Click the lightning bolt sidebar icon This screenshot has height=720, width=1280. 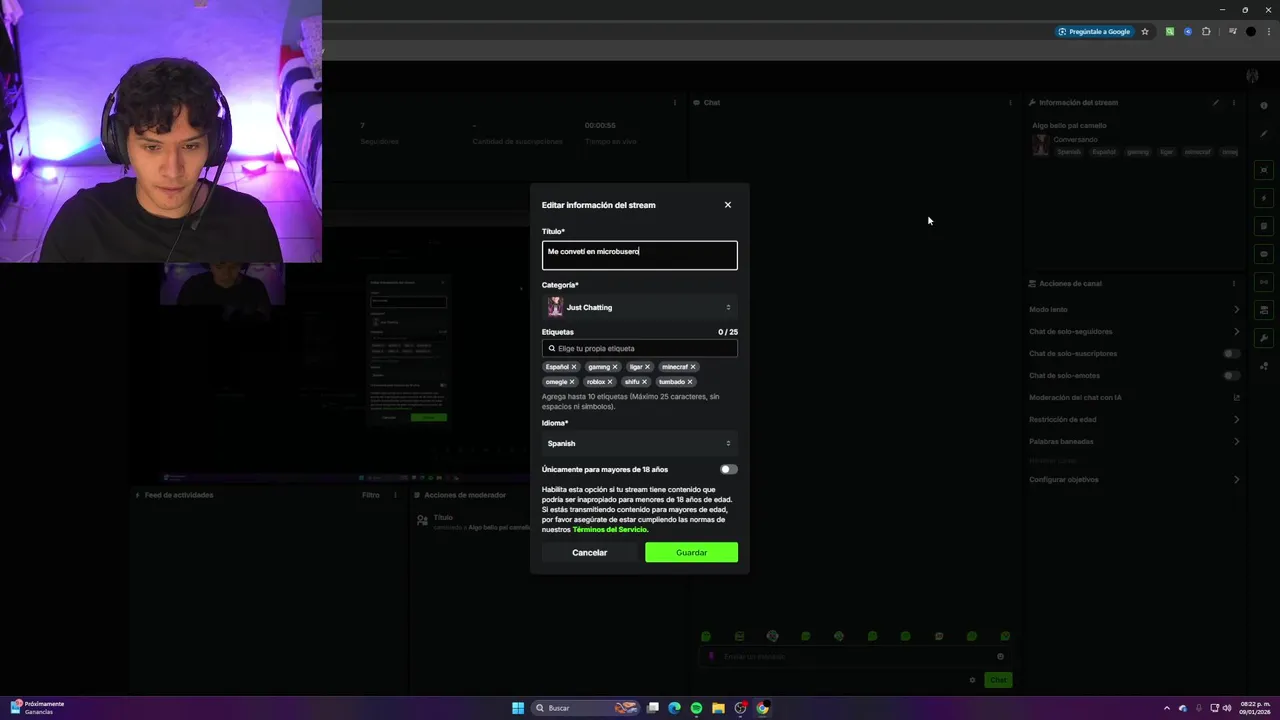point(1264,198)
